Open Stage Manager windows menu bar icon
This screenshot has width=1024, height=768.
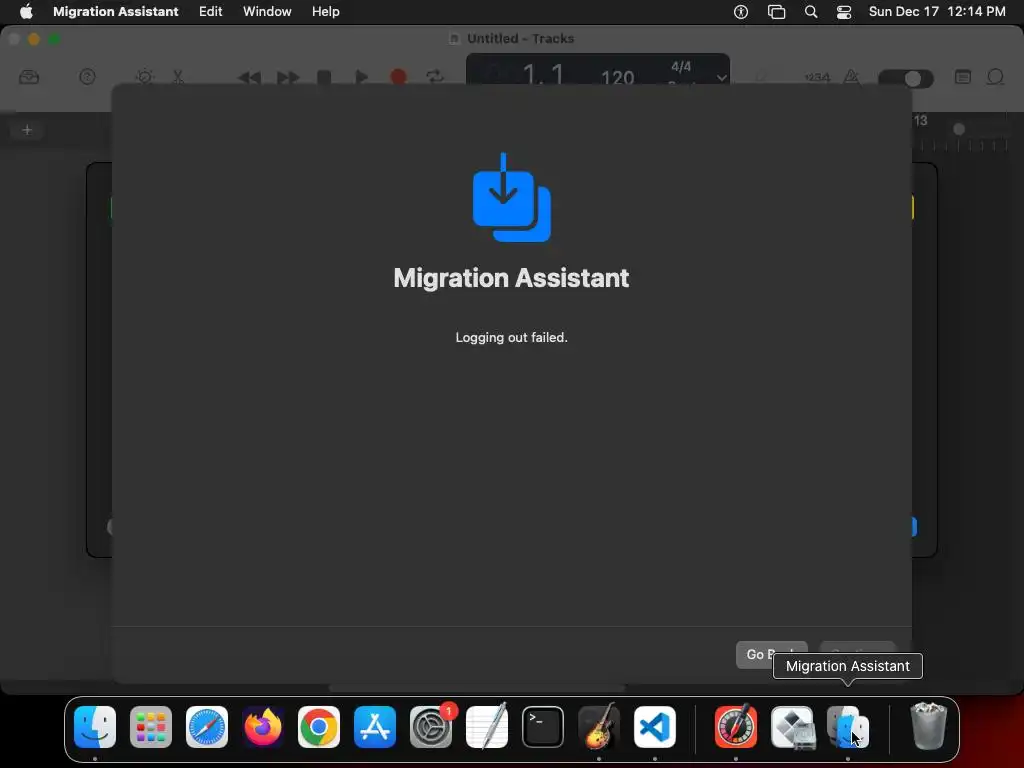776,11
